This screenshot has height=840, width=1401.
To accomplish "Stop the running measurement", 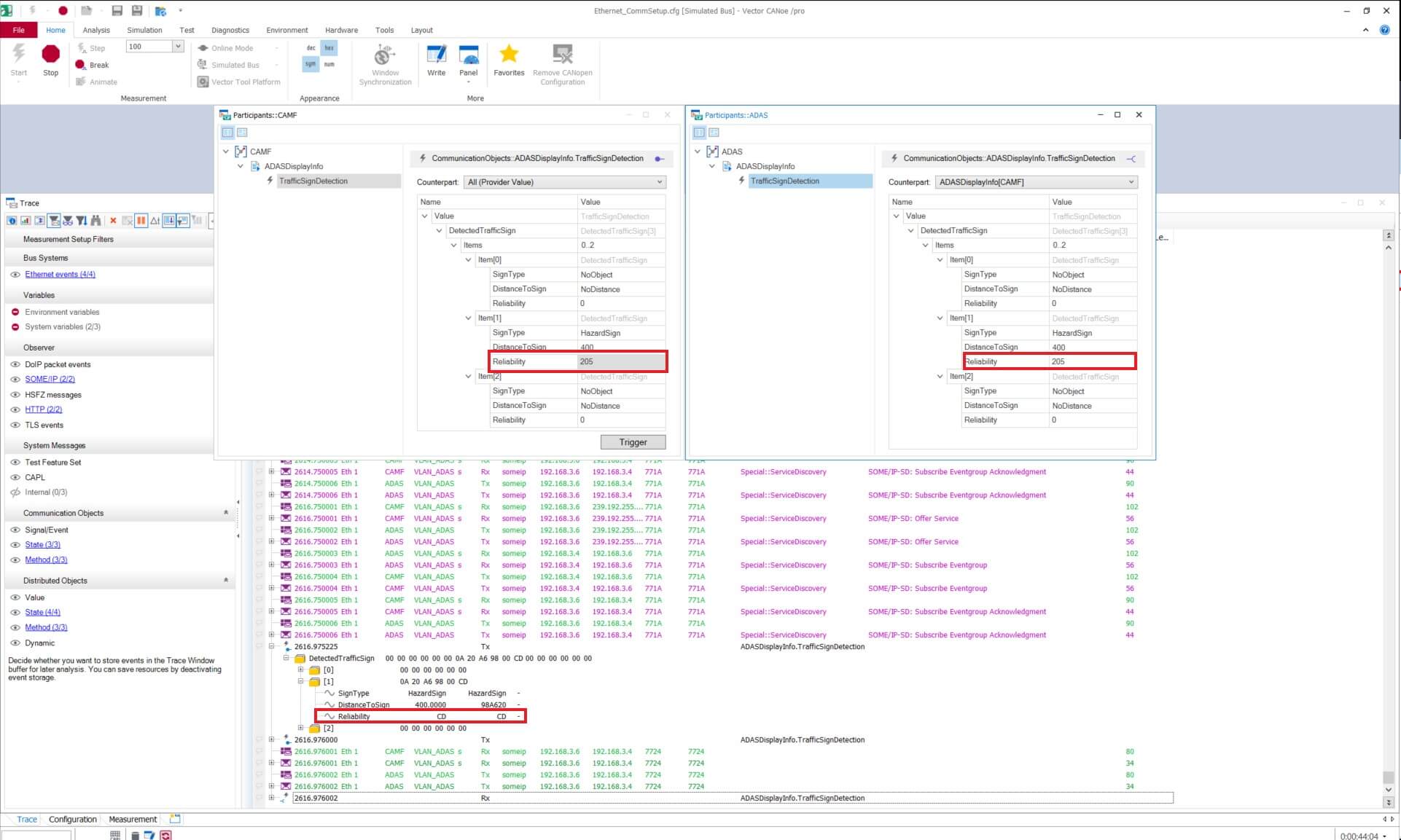I will pyautogui.click(x=50, y=59).
